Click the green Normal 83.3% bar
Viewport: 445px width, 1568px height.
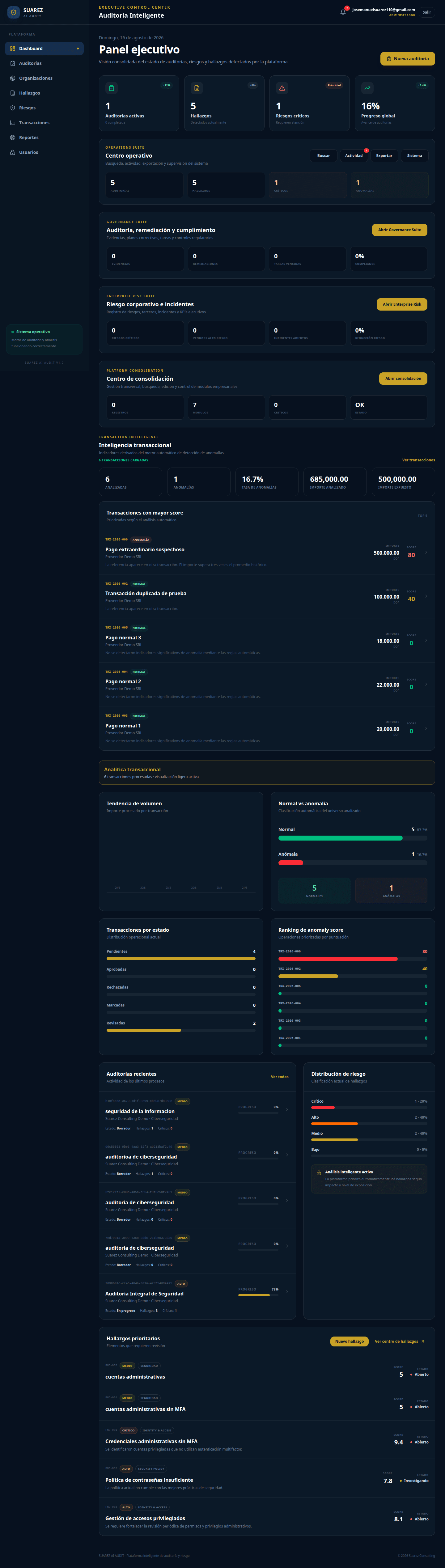[340, 838]
